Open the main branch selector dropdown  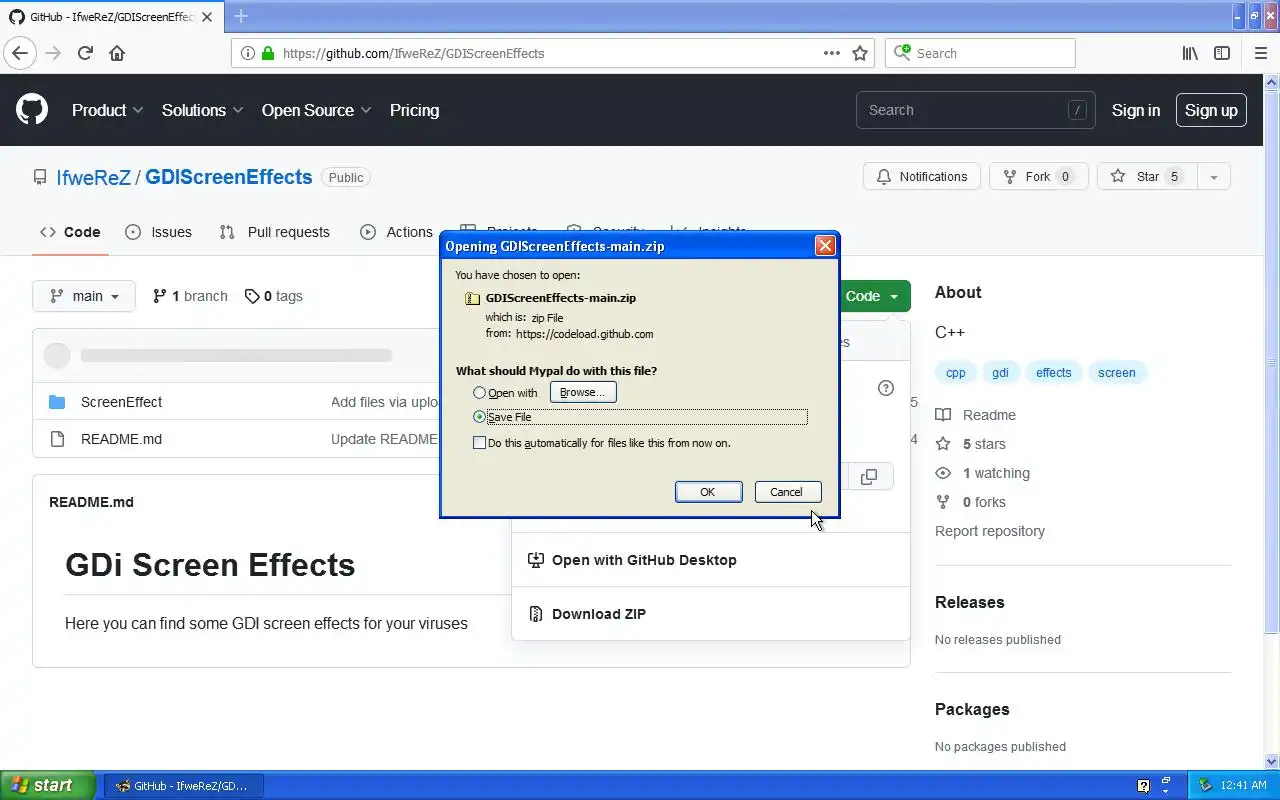84,296
